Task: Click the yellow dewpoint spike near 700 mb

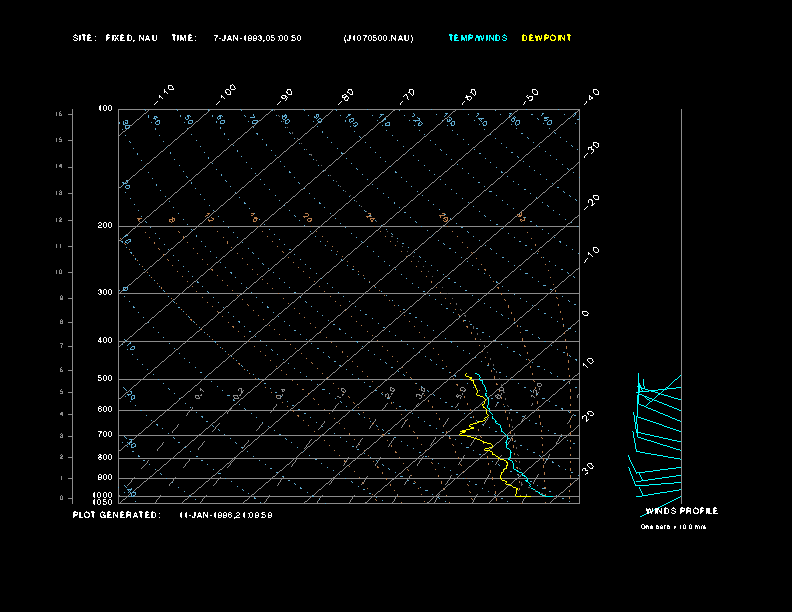Action: point(464,432)
